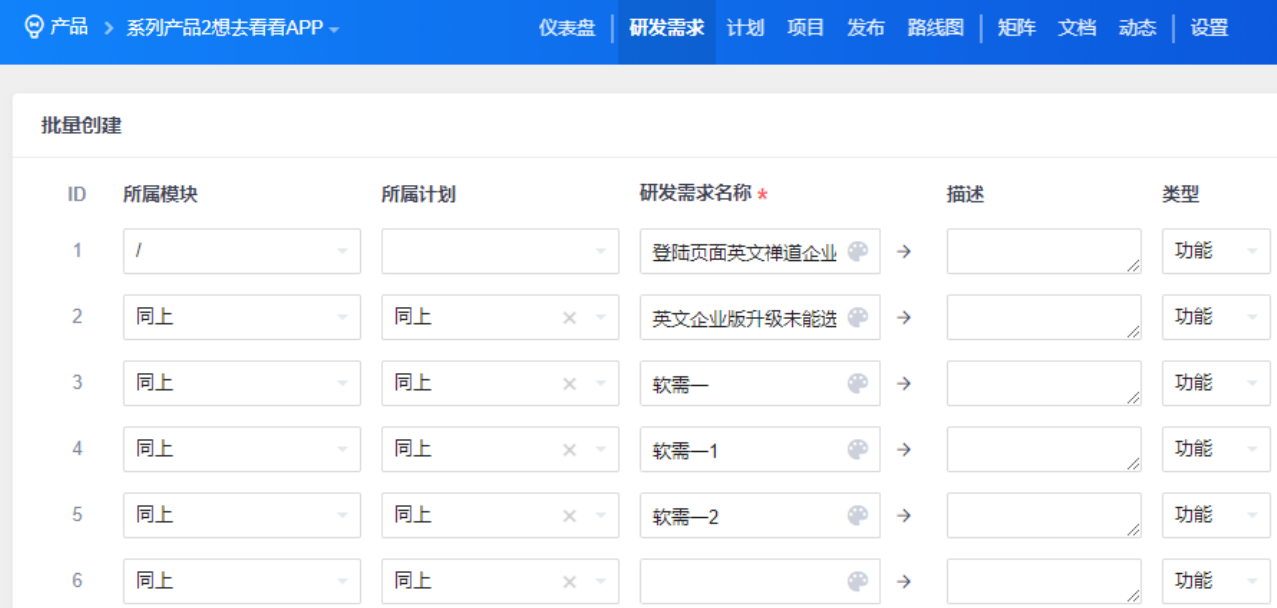This screenshot has height=608, width=1277.
Task: Click the 描述 text area in row 2
Action: click(x=1043, y=318)
